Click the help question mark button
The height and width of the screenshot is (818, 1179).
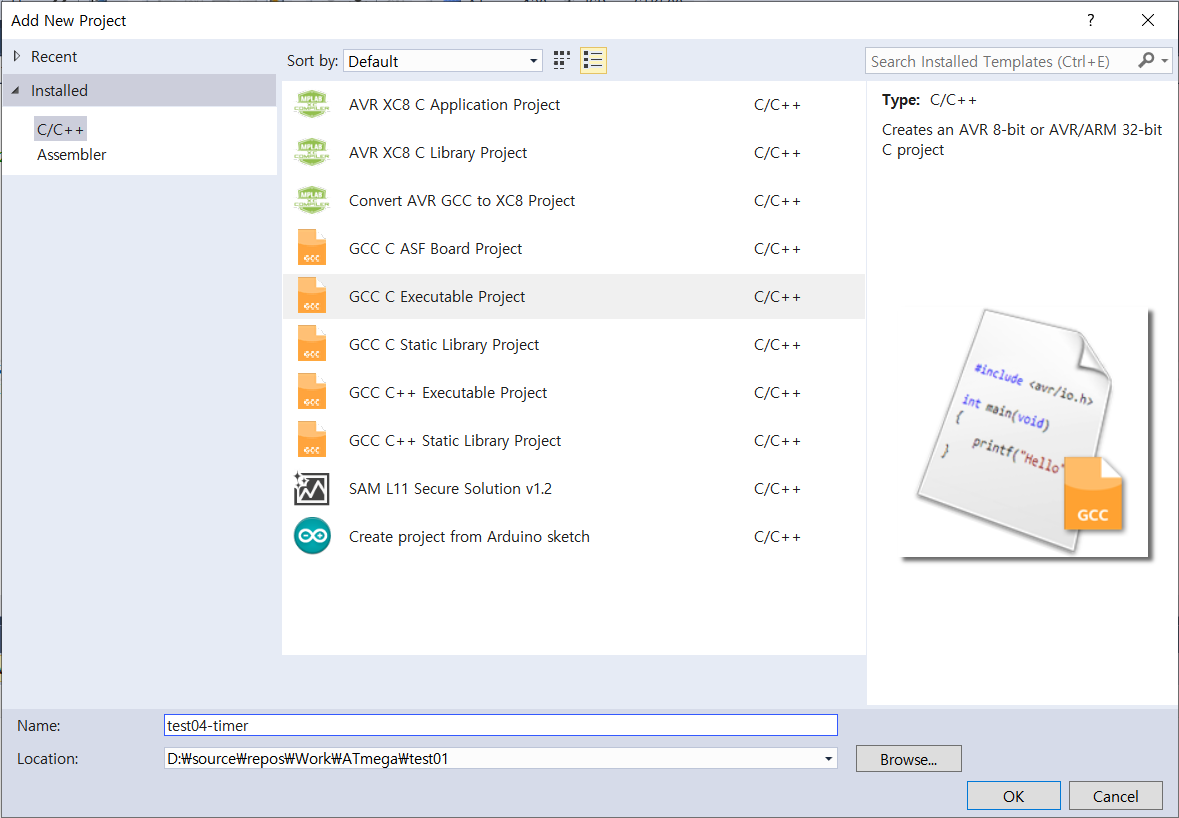[x=1090, y=20]
